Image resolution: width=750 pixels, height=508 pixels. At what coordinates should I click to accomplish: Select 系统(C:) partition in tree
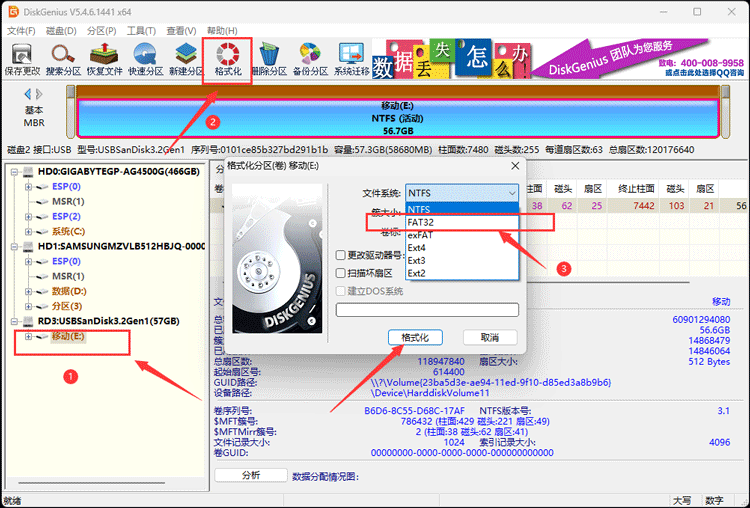pos(68,232)
